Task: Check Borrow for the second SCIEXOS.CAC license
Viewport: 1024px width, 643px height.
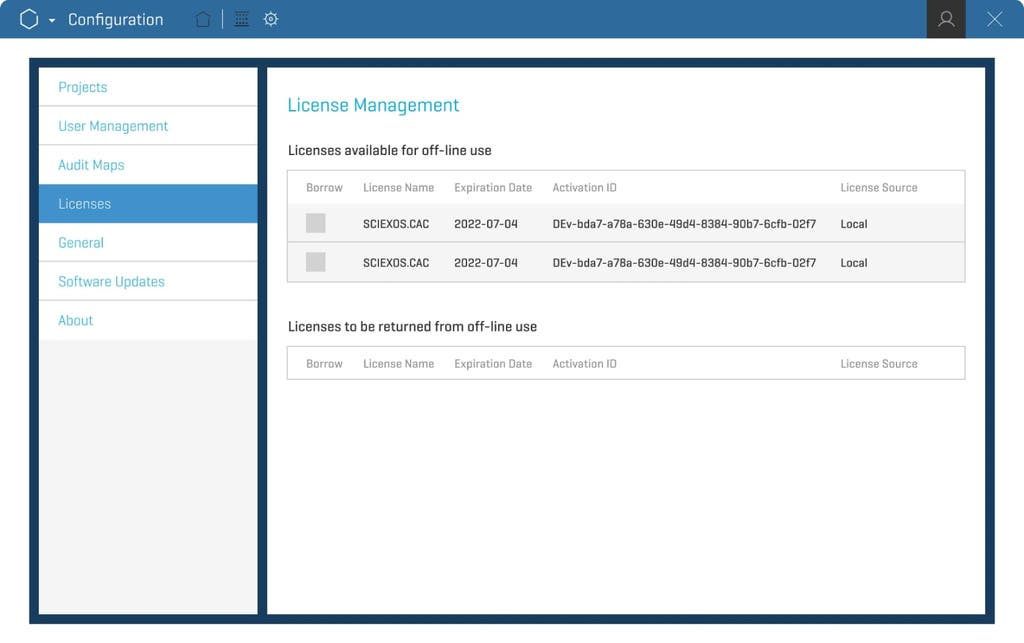Action: (x=316, y=262)
